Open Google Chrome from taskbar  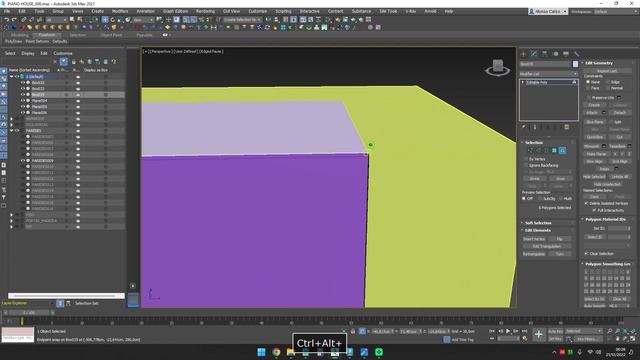276,352
